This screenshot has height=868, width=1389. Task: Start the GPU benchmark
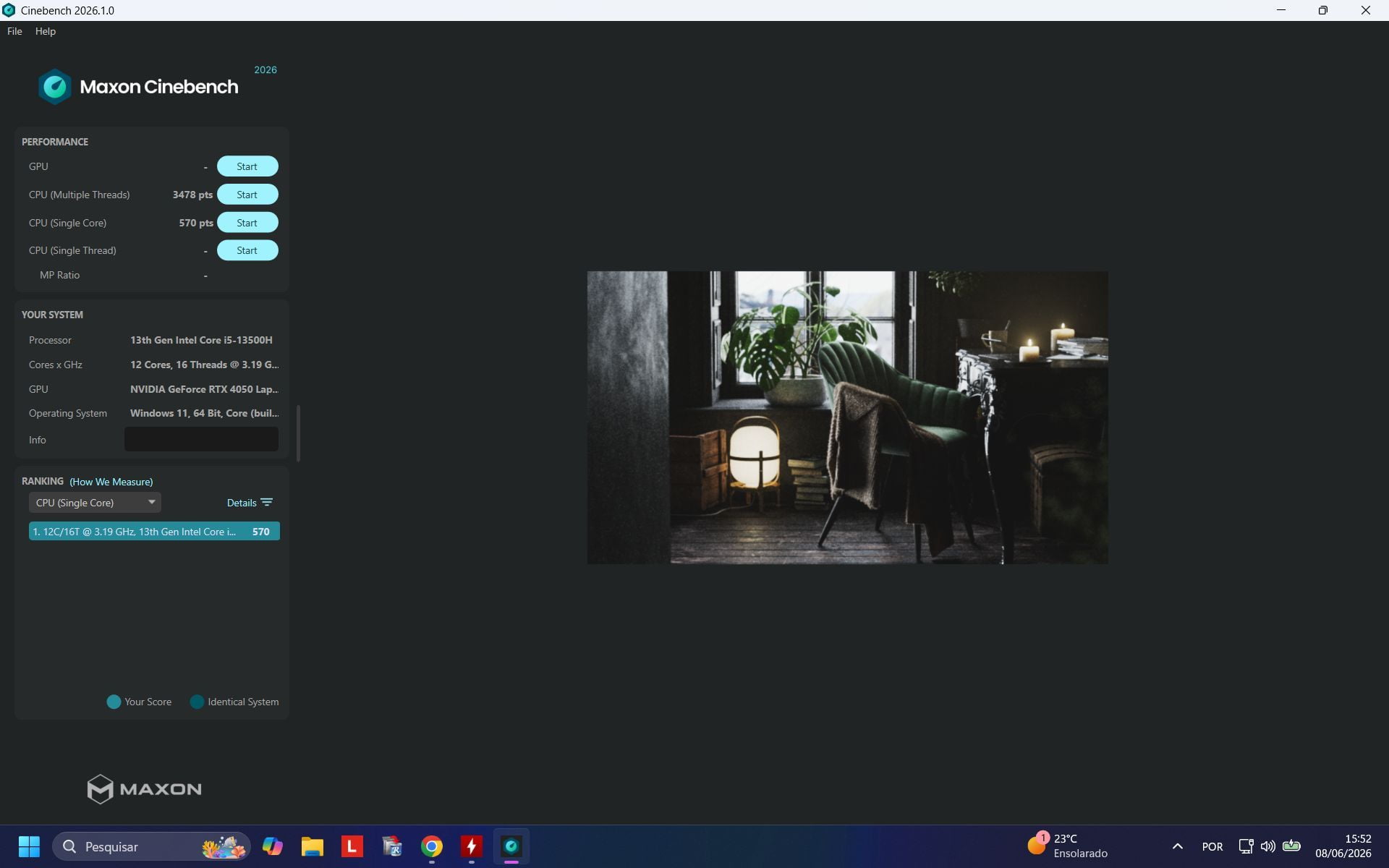(247, 166)
